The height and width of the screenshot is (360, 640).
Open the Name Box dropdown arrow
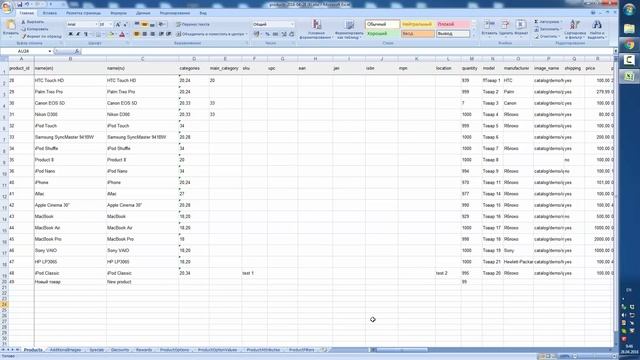coord(50,51)
